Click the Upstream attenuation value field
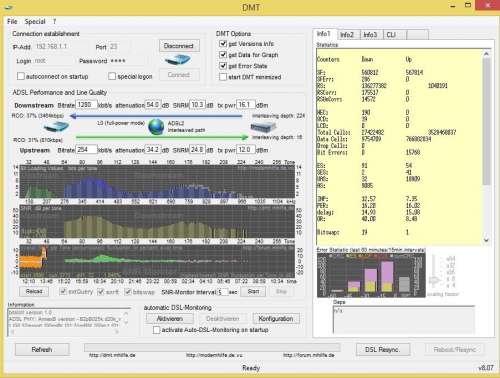Viewport: 500px width, 378px height. point(153,150)
